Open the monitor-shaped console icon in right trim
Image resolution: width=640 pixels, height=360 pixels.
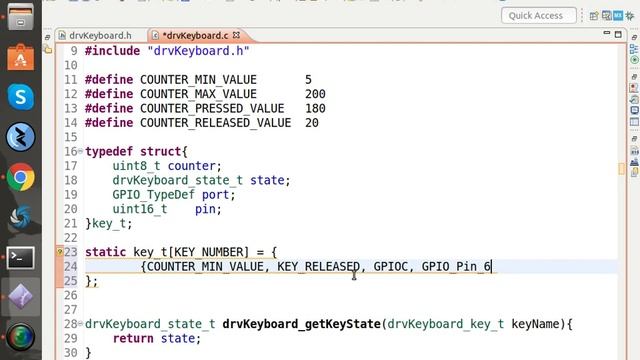[x=634, y=110]
